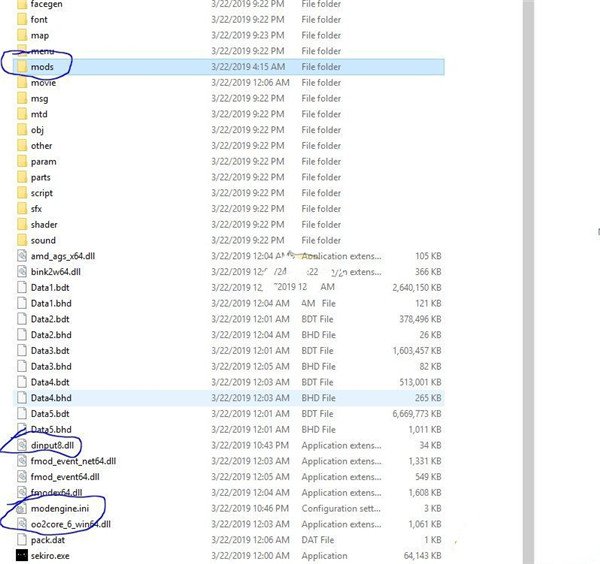Select the Data1.bdt file name
The width and height of the screenshot is (600, 564).
48,287
